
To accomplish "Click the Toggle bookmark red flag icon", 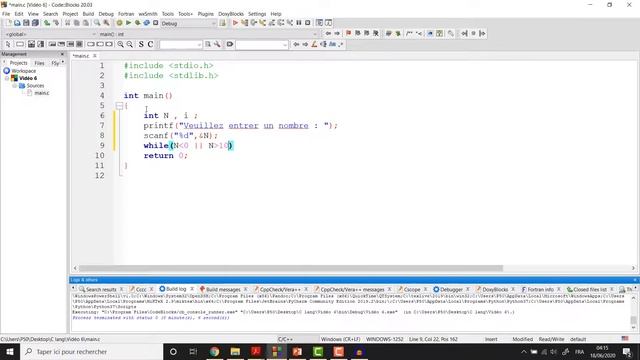I will [348, 33].
